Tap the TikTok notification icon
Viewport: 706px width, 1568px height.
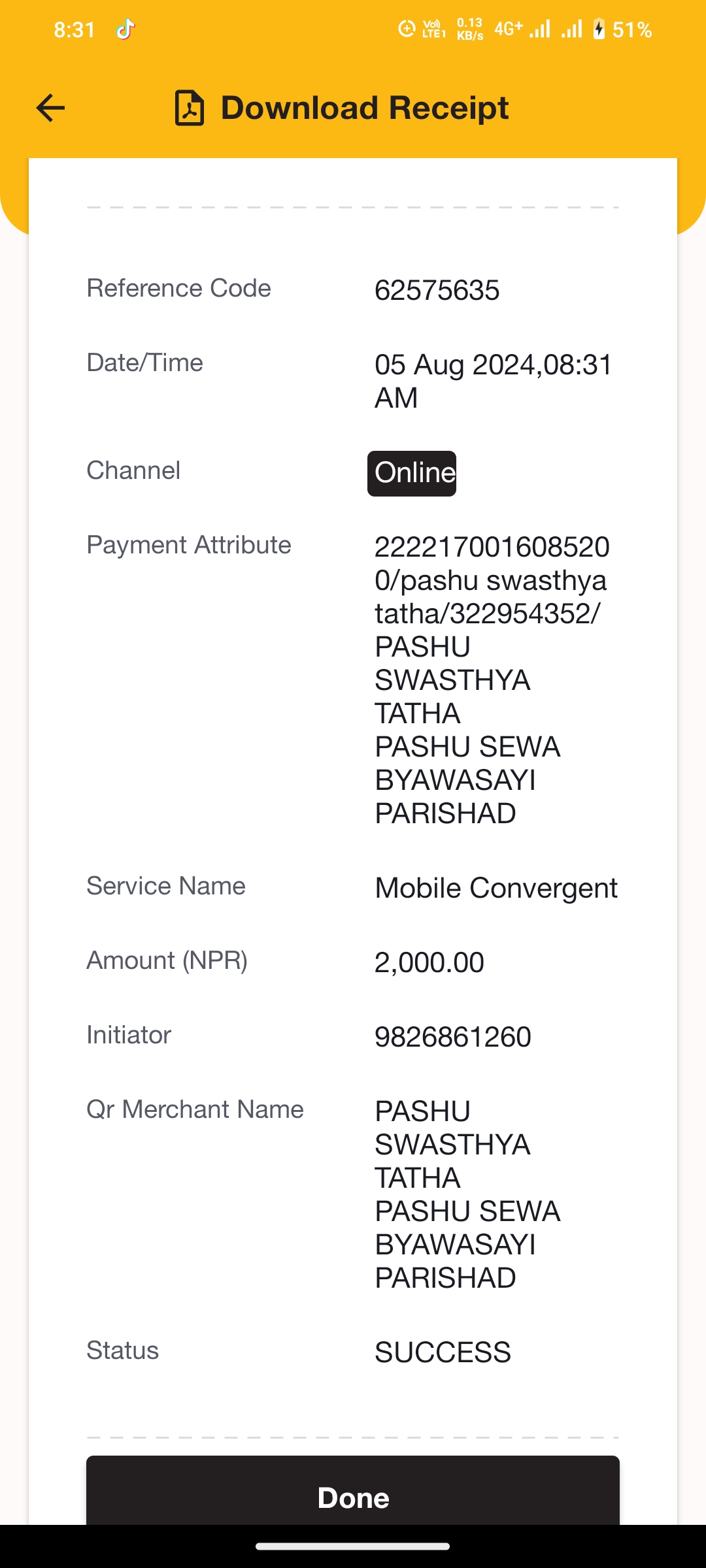[125, 29]
